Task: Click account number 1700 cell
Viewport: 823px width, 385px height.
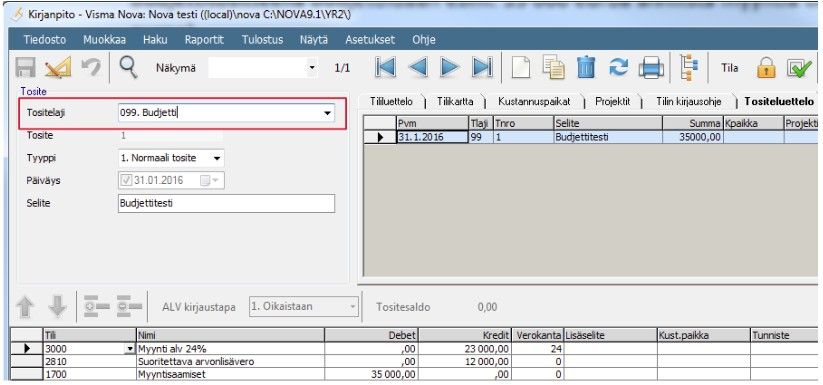Action: pos(89,374)
